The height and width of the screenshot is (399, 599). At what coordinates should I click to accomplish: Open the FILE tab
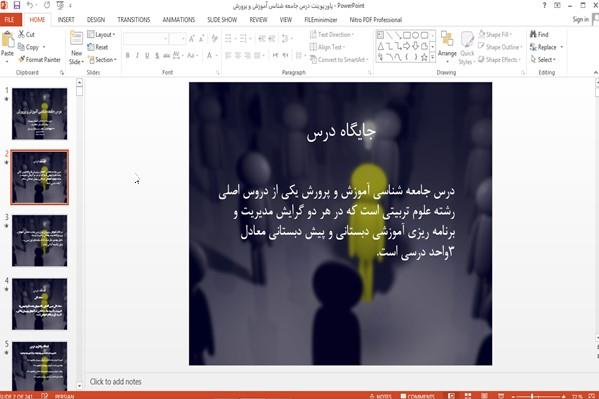[9, 19]
